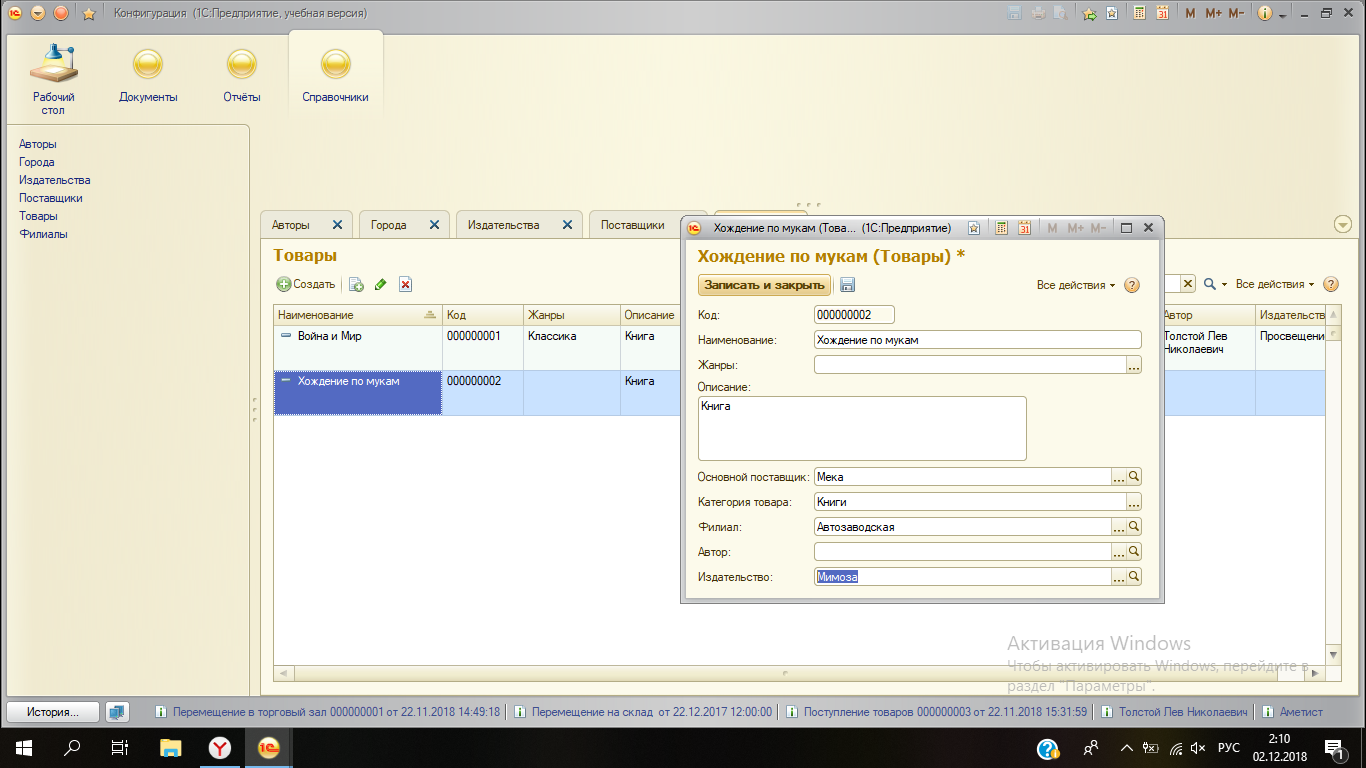
Task: Click code 000000001 in the table
Action: pyautogui.click(x=474, y=337)
